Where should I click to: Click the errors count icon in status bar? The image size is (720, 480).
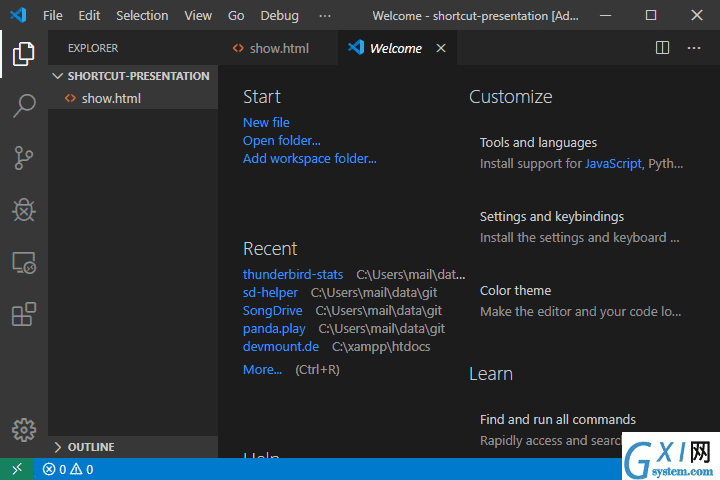49,469
